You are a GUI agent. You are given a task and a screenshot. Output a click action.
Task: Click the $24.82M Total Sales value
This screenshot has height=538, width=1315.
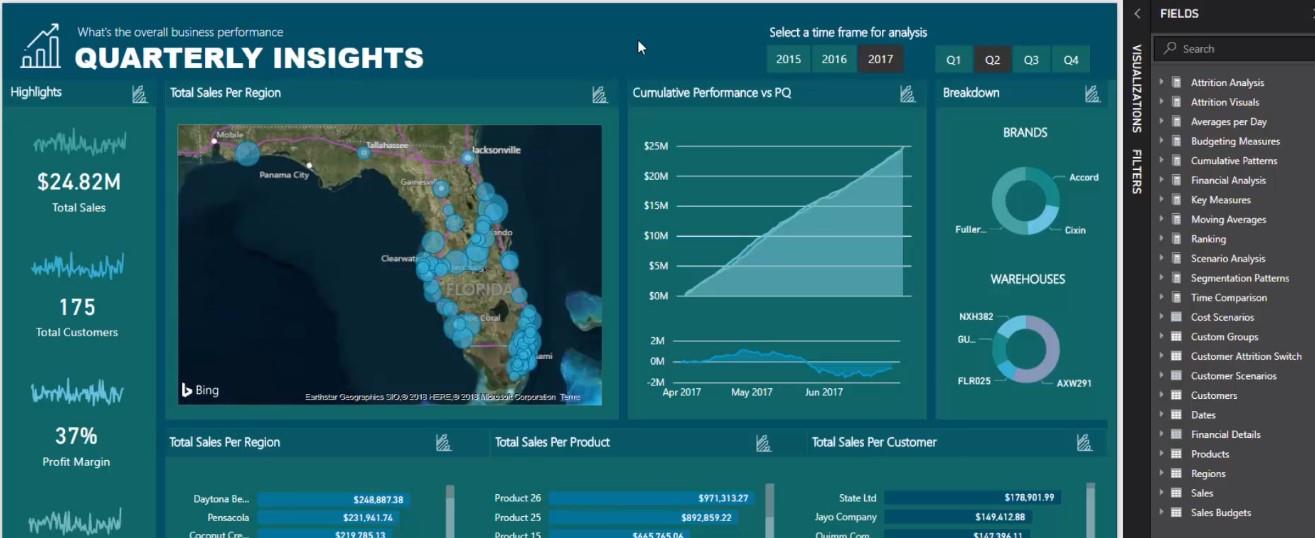(x=78, y=182)
